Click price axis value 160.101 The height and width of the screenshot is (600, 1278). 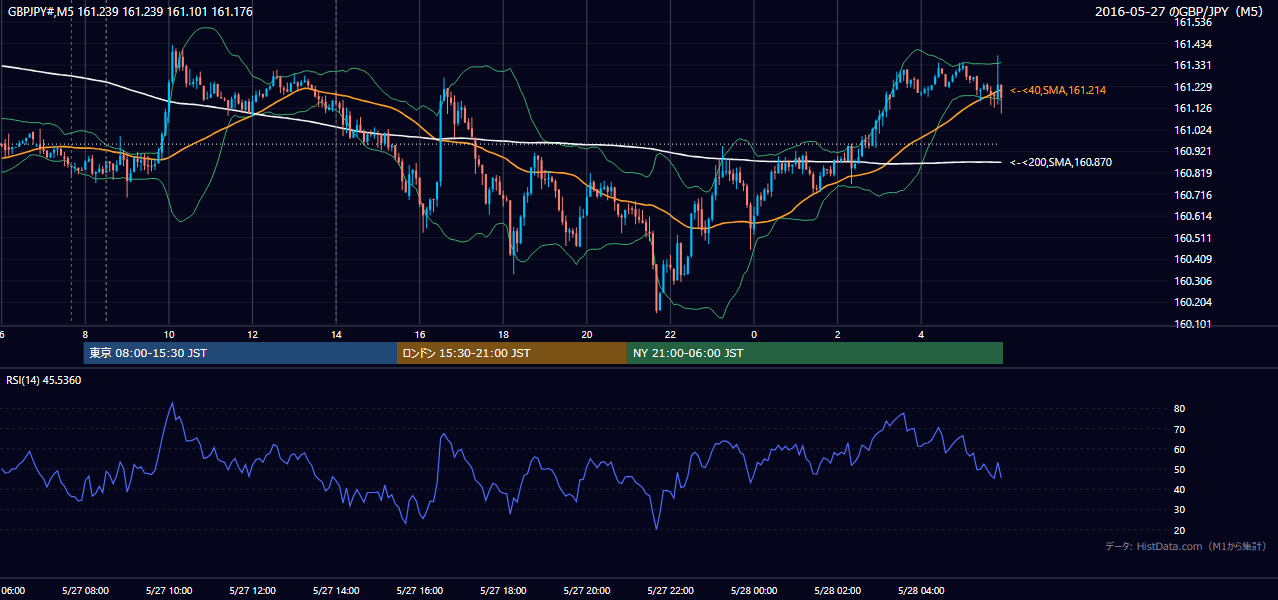click(x=1193, y=324)
